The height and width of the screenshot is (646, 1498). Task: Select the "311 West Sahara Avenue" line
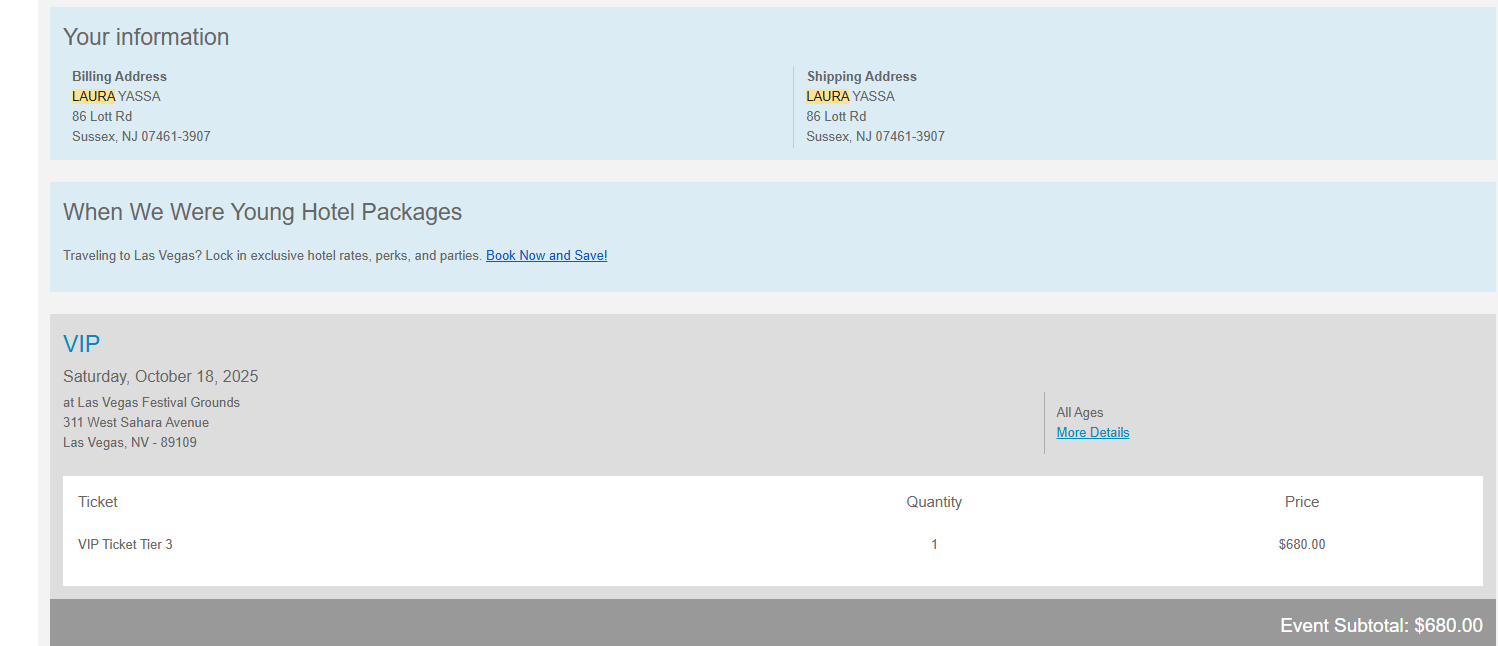(x=136, y=422)
